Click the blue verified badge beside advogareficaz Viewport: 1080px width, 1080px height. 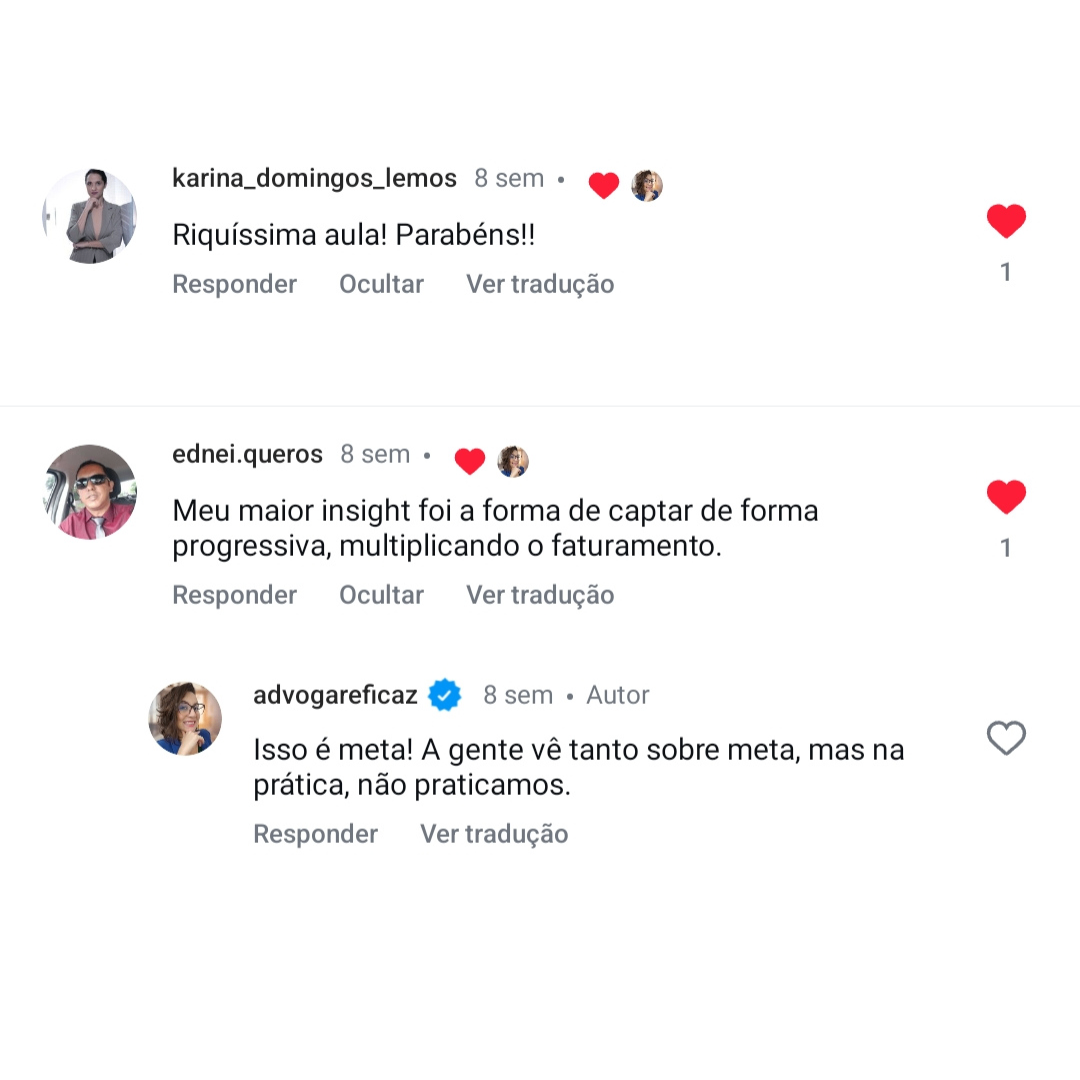click(445, 695)
